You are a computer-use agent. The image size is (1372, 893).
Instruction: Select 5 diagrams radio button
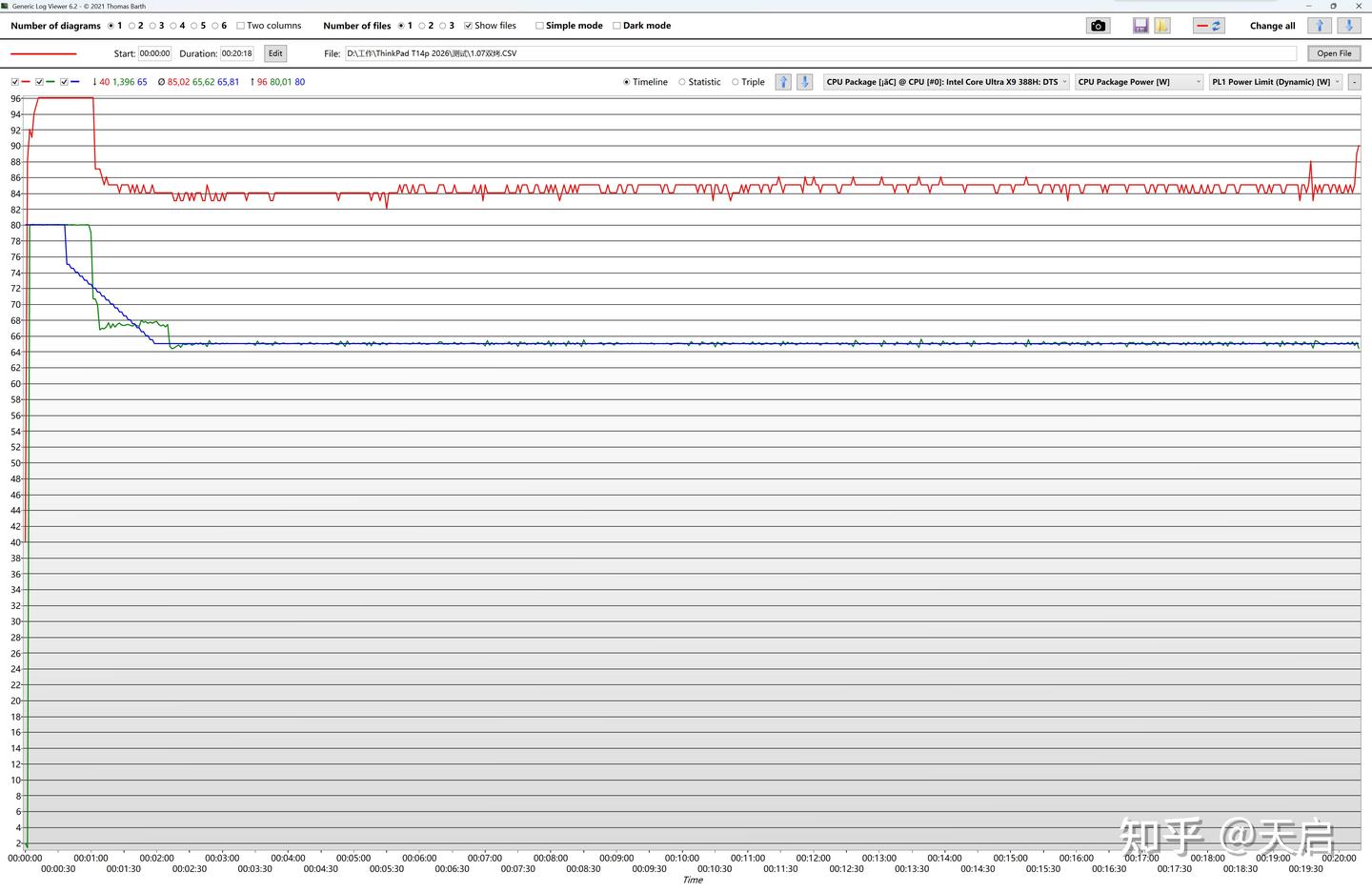coord(194,26)
